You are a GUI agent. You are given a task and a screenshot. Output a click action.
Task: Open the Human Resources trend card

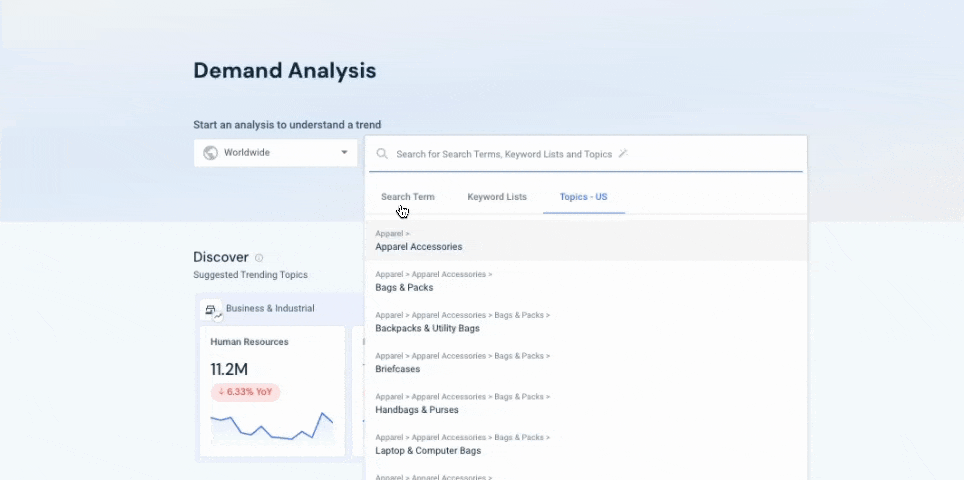pyautogui.click(x=272, y=391)
